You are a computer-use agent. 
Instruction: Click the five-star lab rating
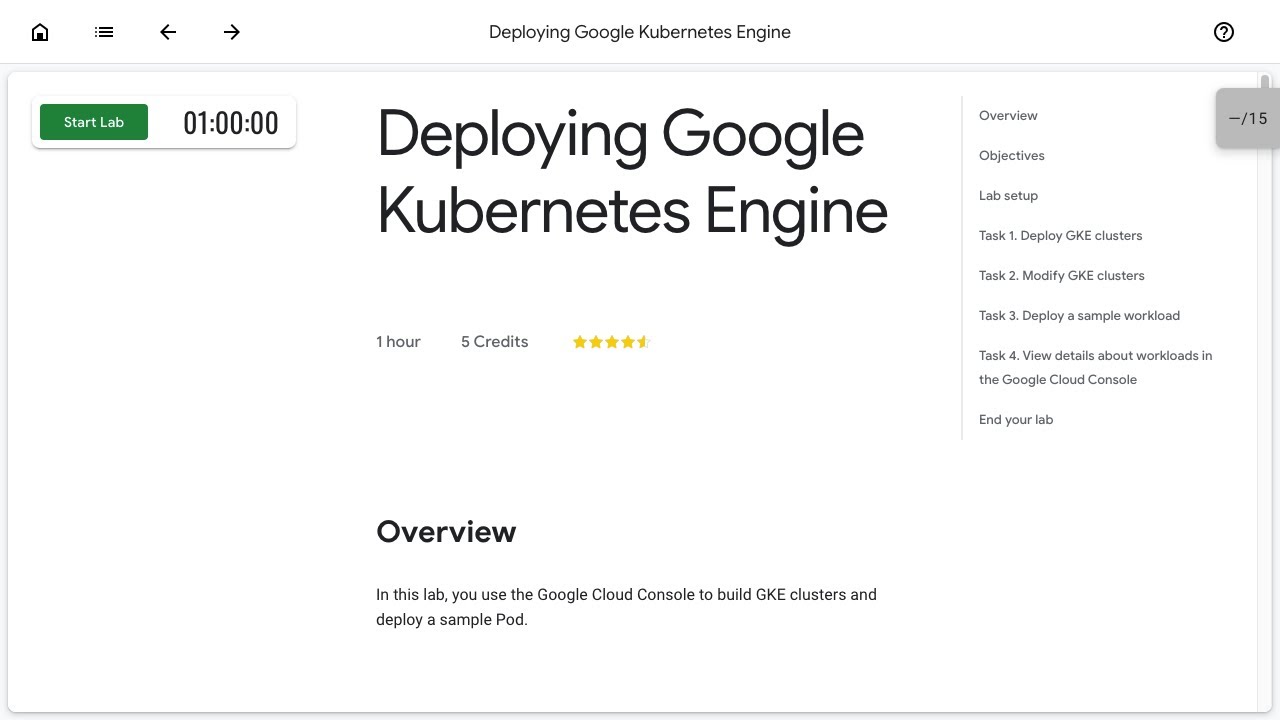click(x=611, y=342)
